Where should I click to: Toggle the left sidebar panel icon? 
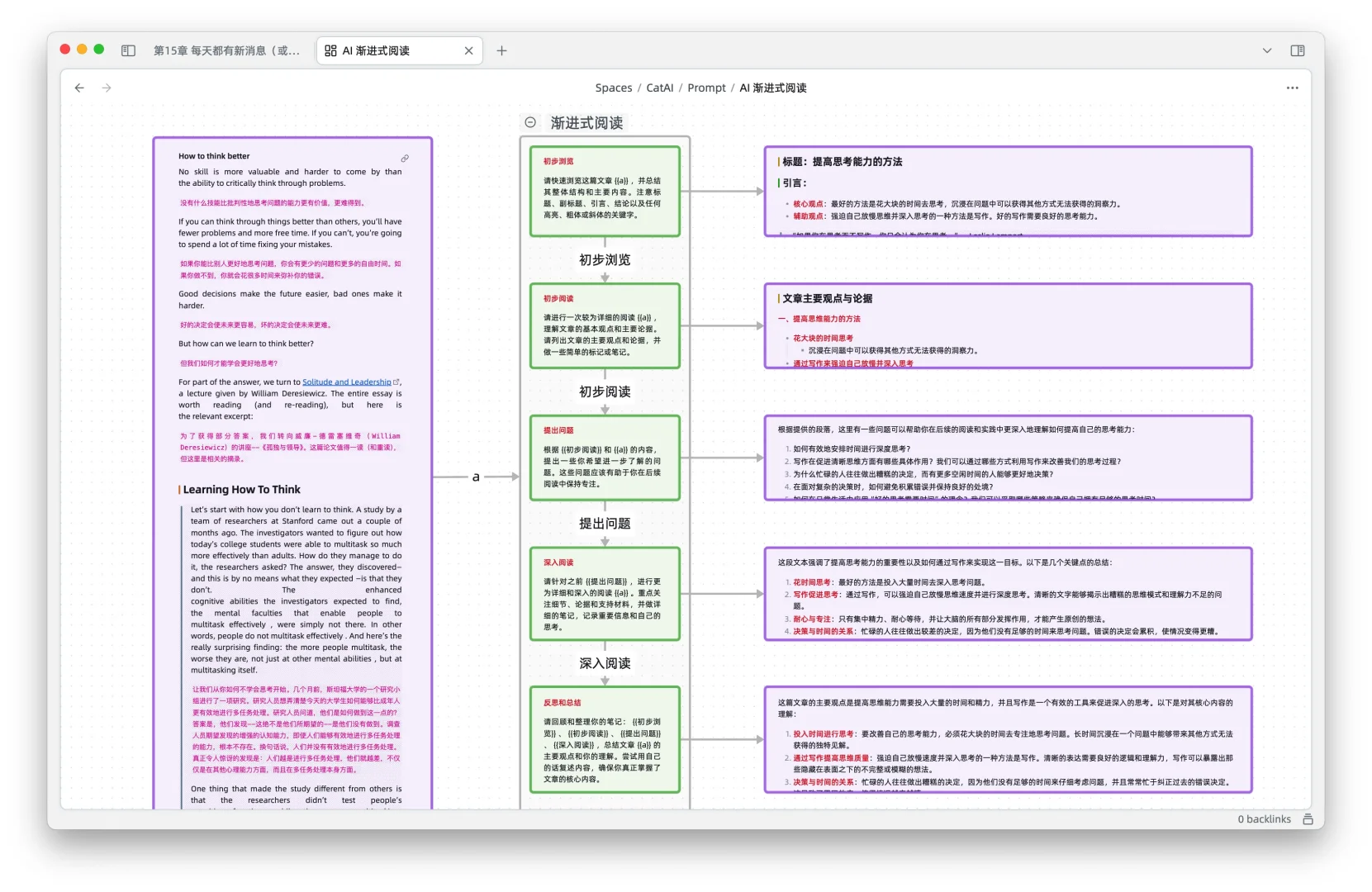point(128,50)
